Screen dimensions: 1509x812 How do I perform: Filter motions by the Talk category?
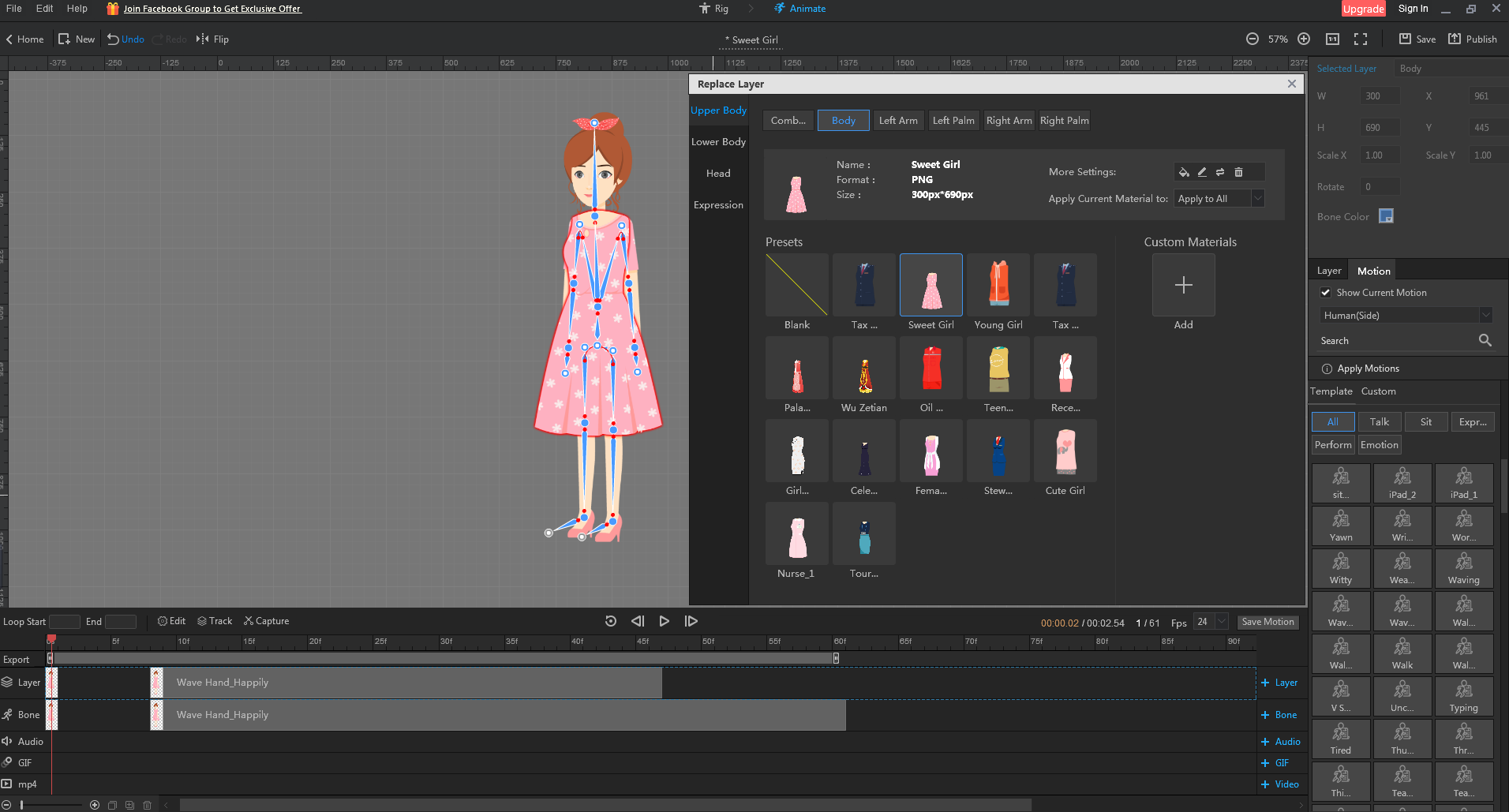1380,422
